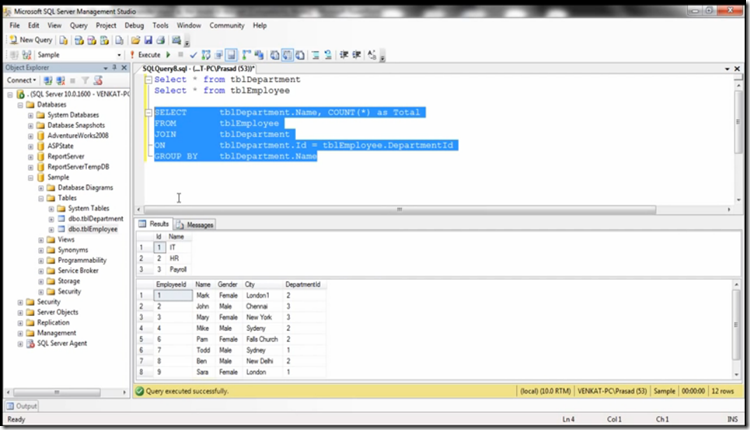Open an Analysis Services DMX Query

91,40
